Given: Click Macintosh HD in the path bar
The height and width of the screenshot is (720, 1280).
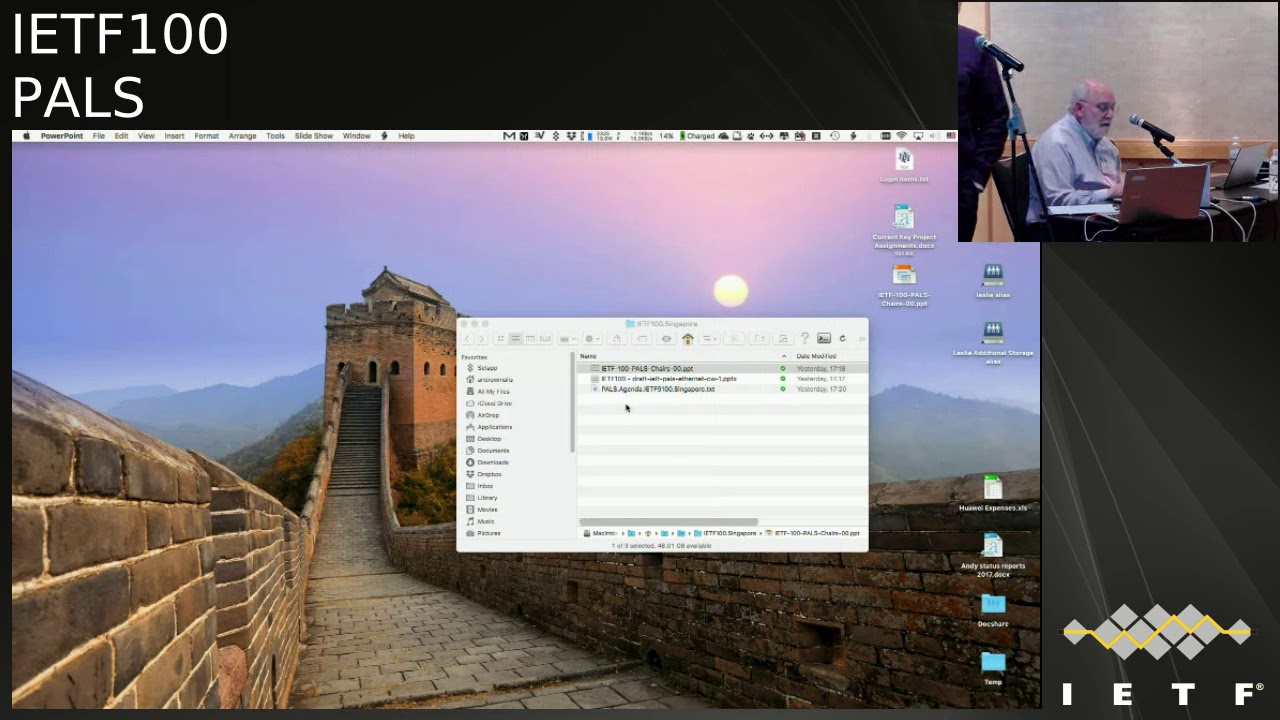Looking at the screenshot, I should point(600,533).
